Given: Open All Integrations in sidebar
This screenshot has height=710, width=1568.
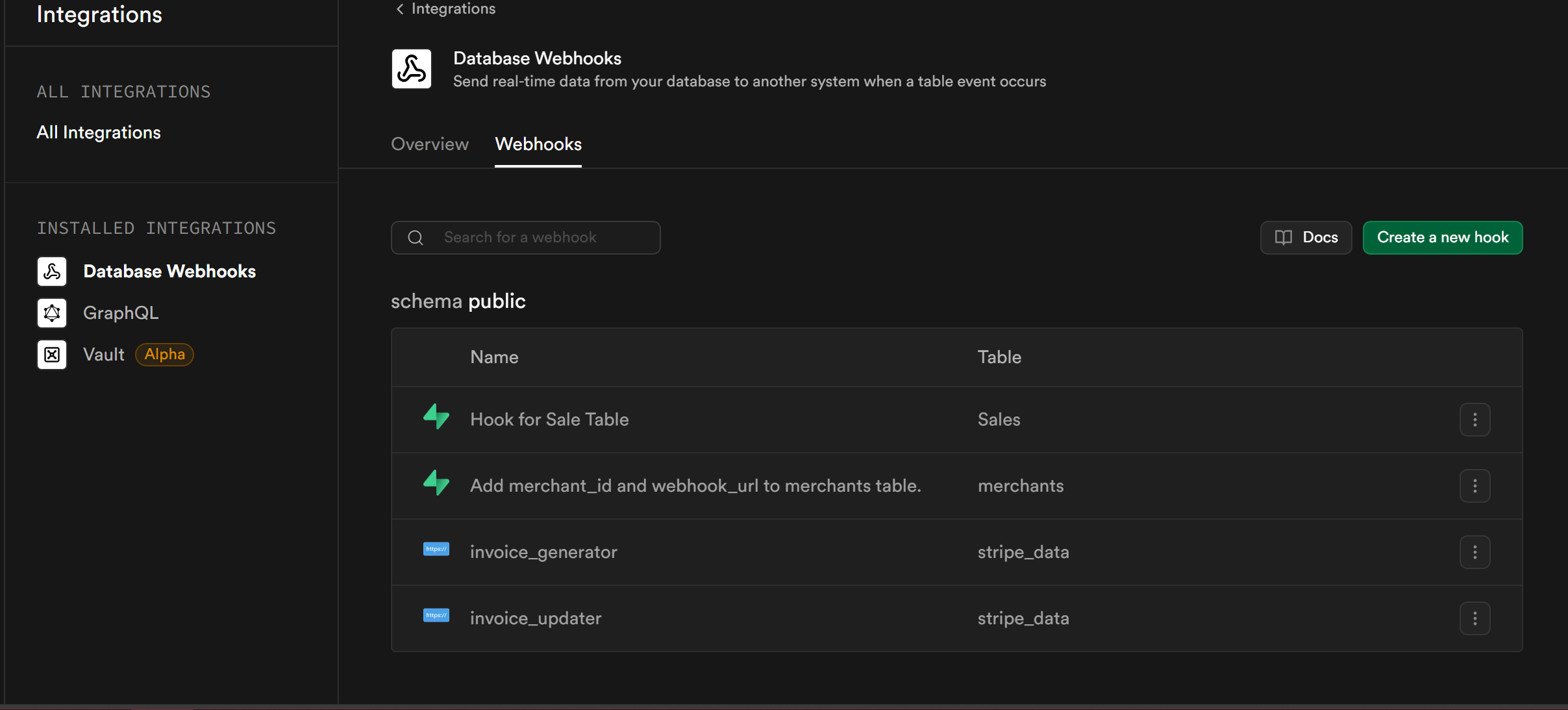Looking at the screenshot, I should pos(99,133).
